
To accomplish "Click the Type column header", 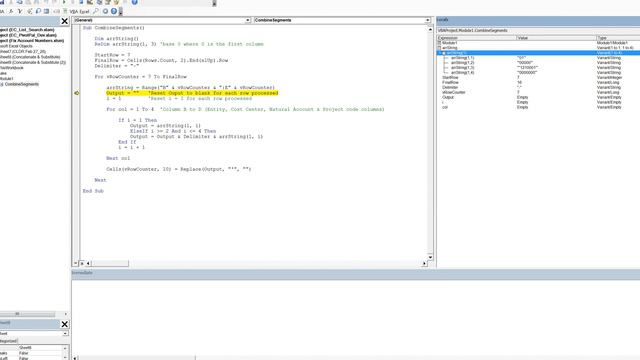I will 618,38.
